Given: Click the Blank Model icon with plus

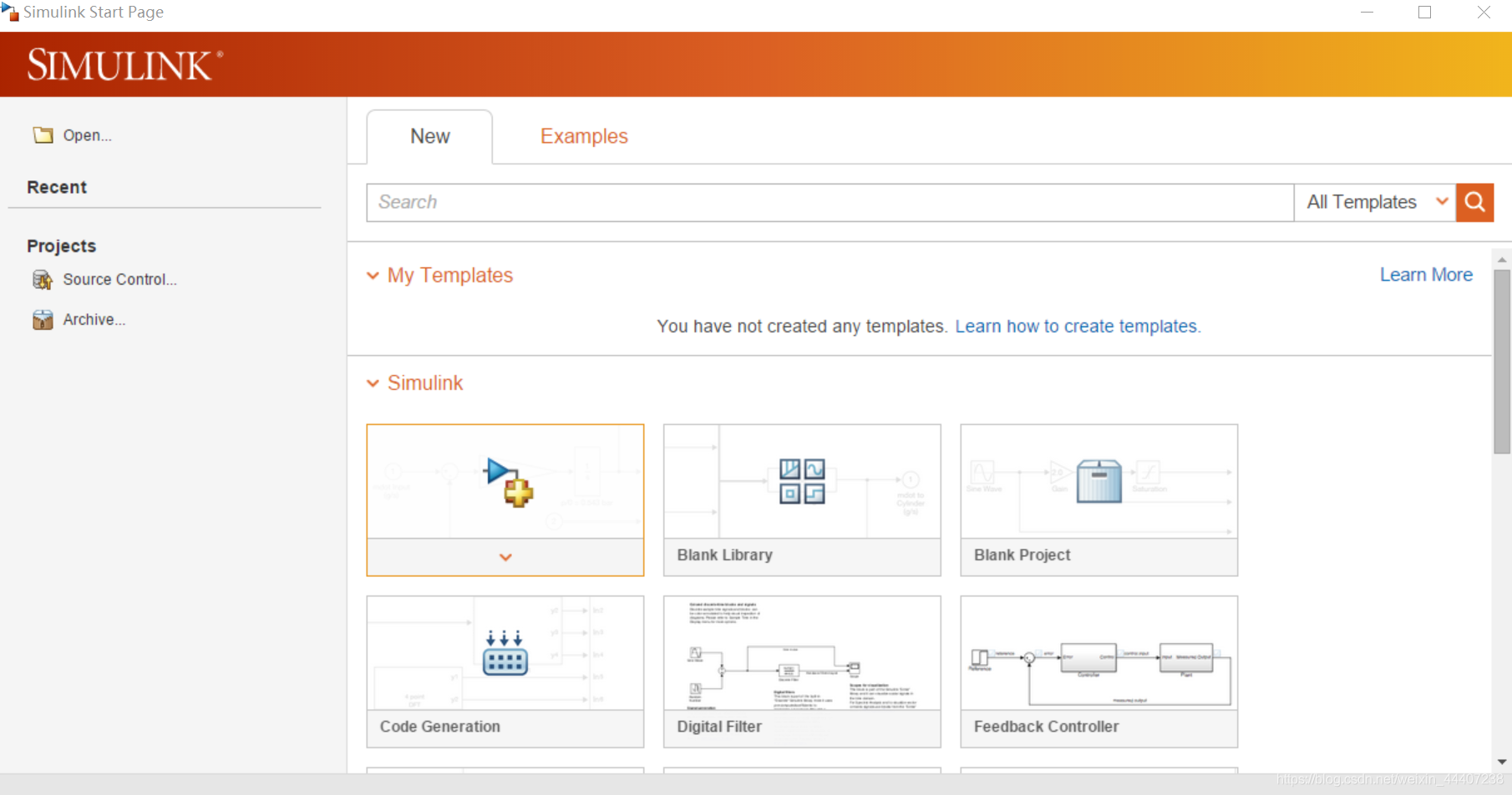Looking at the screenshot, I should pos(509,482).
